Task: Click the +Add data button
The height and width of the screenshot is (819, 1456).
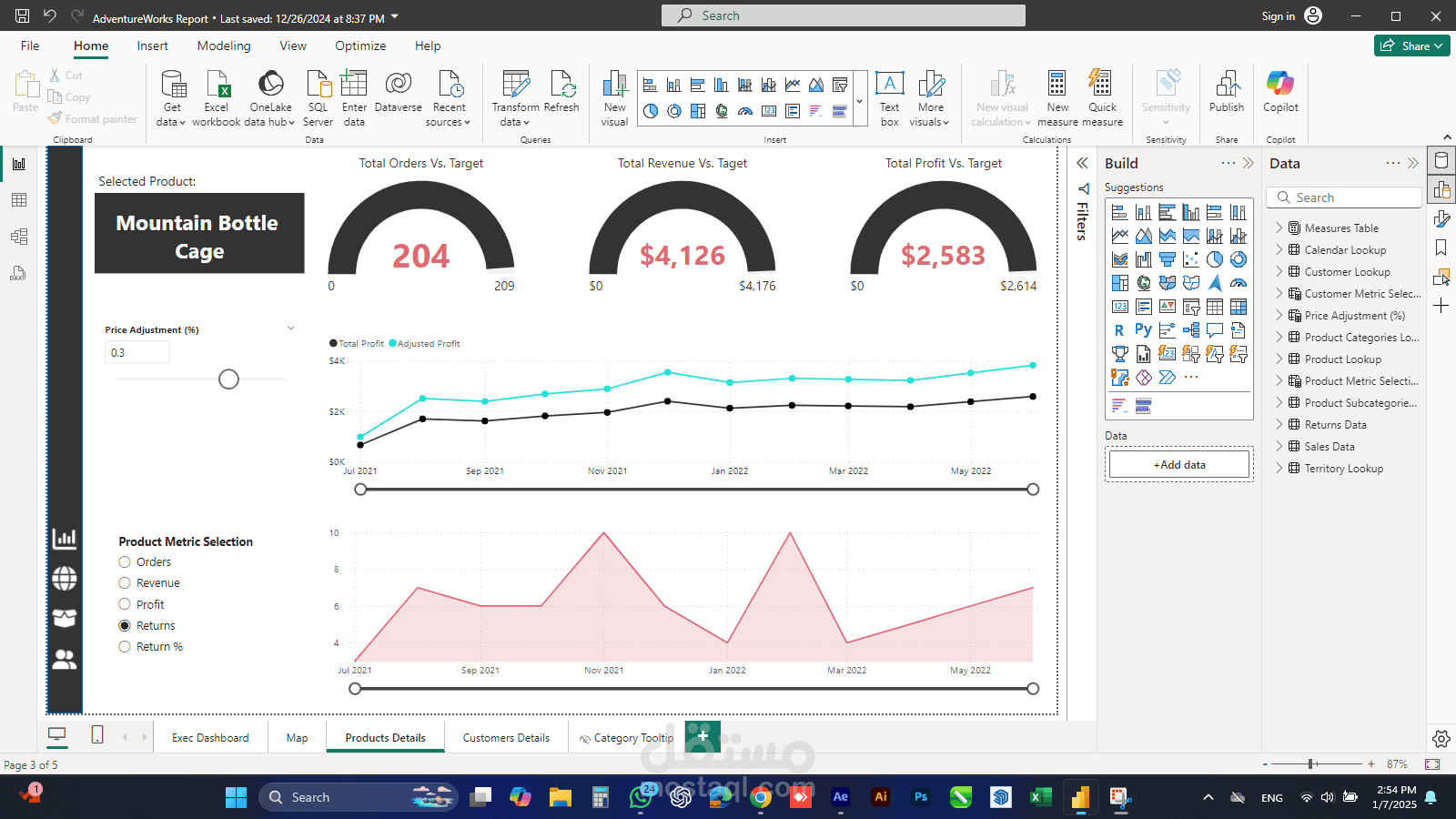Action: (x=1179, y=464)
